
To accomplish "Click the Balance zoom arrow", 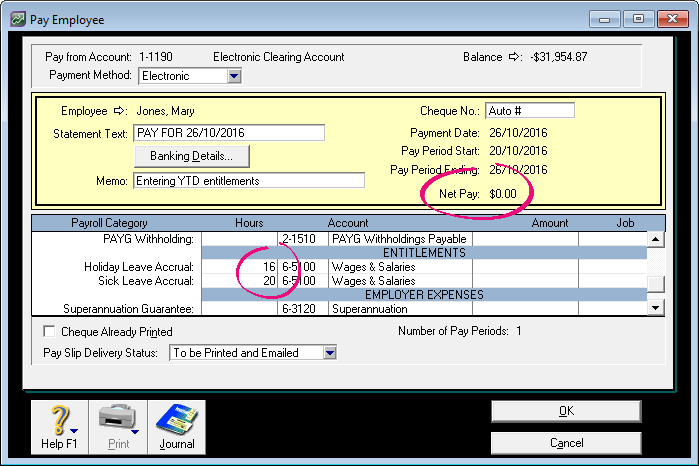I will point(516,57).
